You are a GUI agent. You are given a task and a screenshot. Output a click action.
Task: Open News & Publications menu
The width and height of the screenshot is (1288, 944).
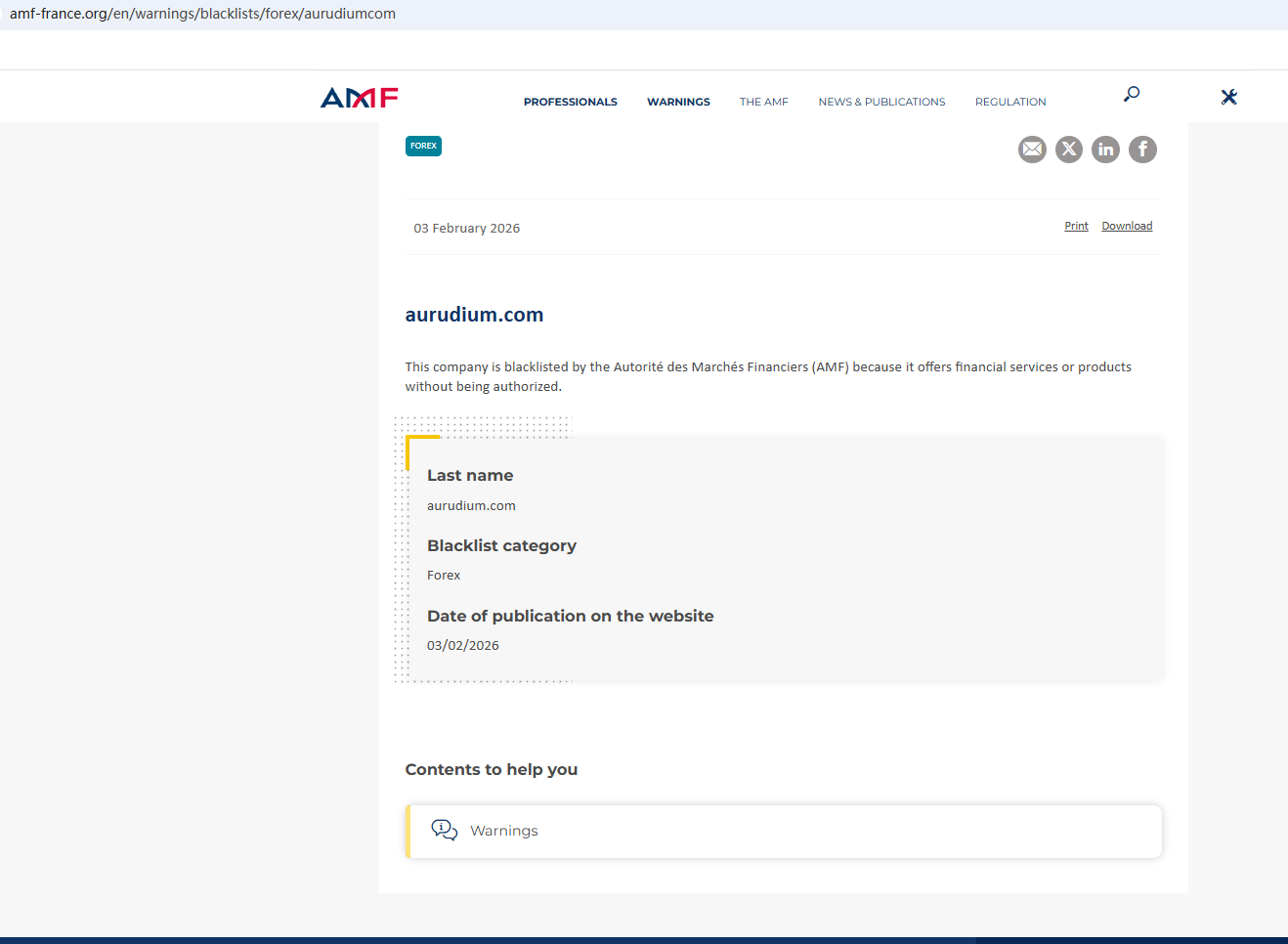click(881, 102)
